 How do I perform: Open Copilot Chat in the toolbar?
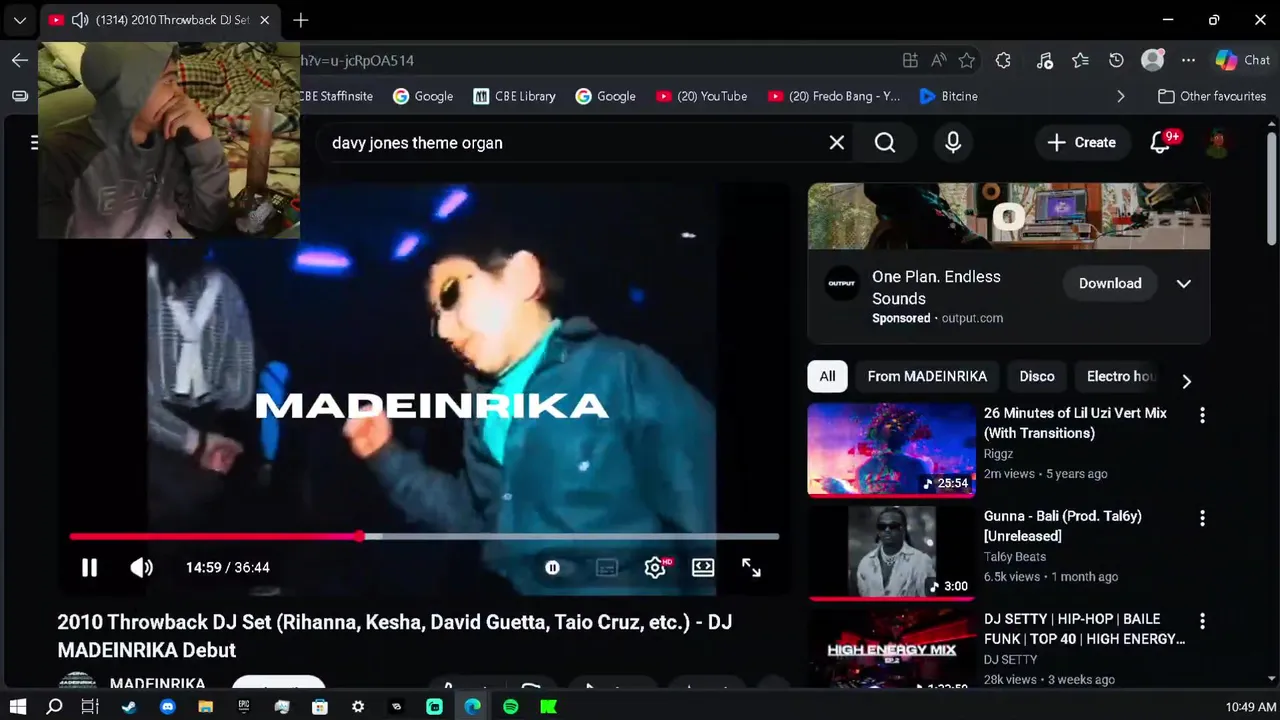[x=1242, y=60]
